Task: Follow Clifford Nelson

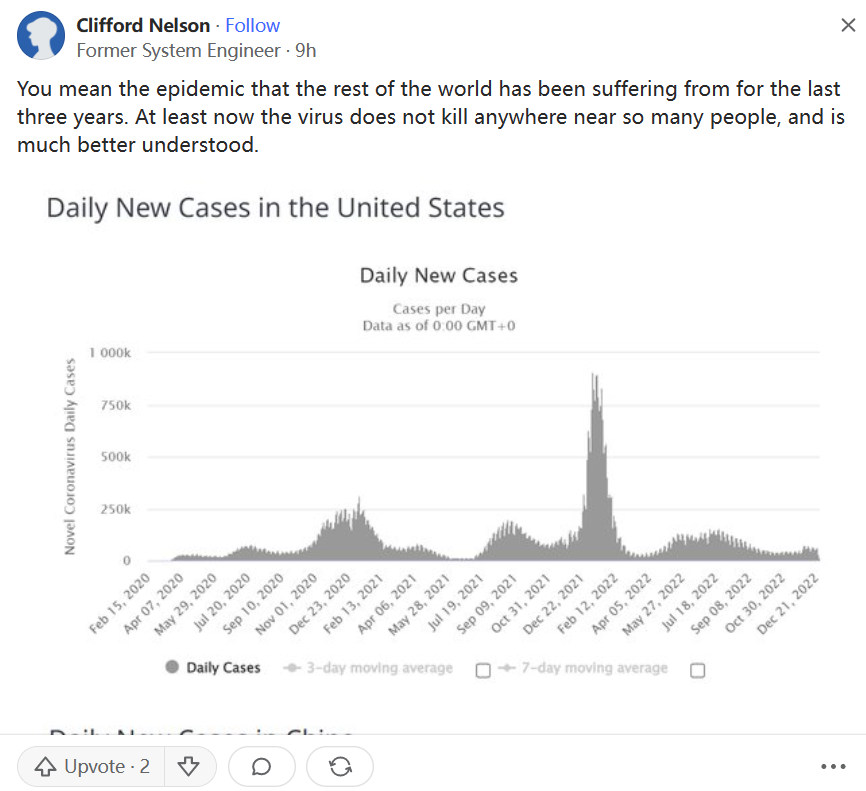Action: point(252,26)
